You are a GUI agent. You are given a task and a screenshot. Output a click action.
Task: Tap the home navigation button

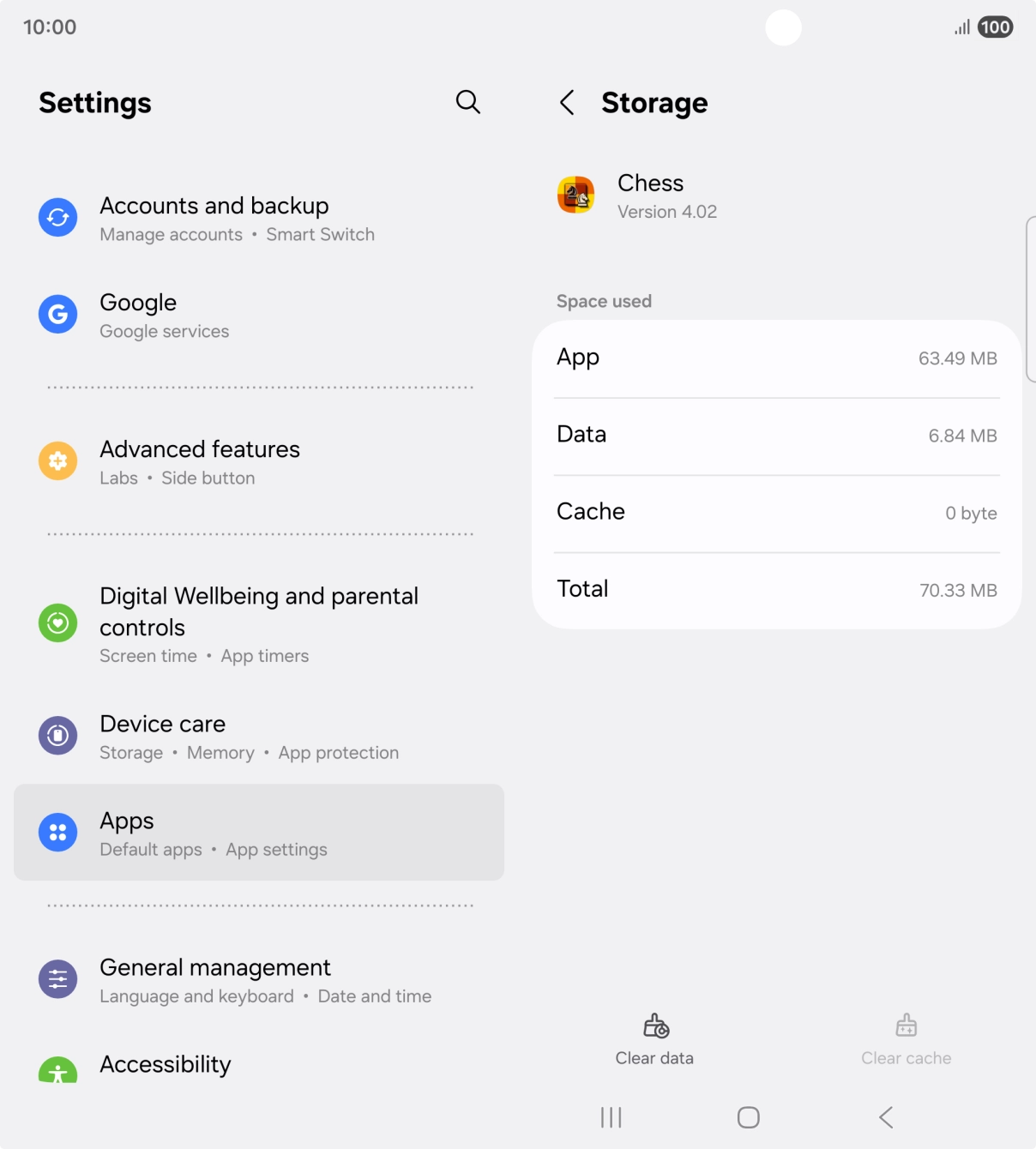point(747,1117)
